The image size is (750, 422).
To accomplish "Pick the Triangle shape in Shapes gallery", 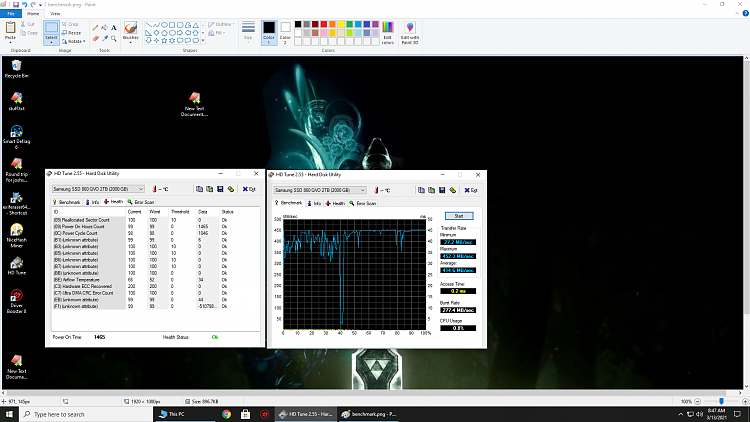I will click(x=196, y=25).
